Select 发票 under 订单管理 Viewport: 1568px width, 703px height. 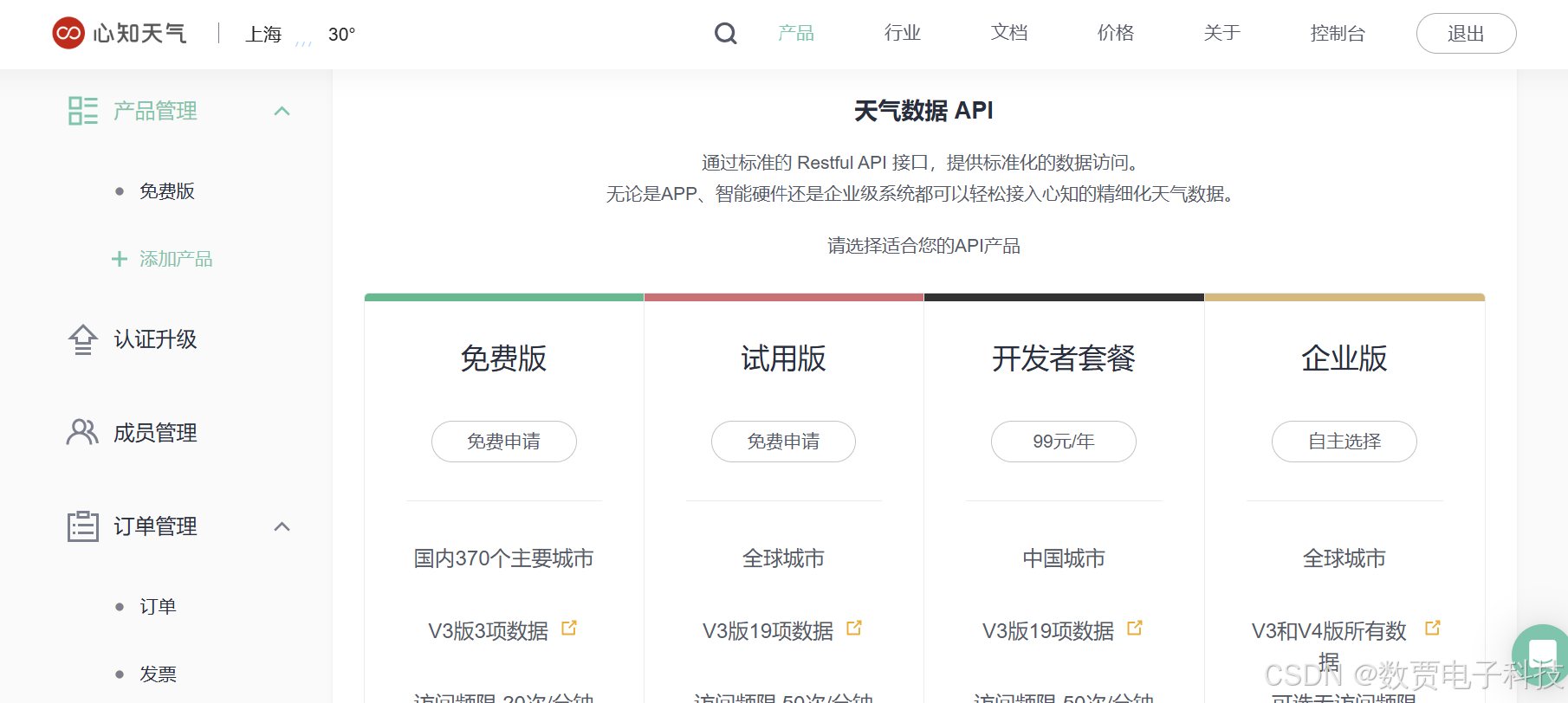coord(158,674)
